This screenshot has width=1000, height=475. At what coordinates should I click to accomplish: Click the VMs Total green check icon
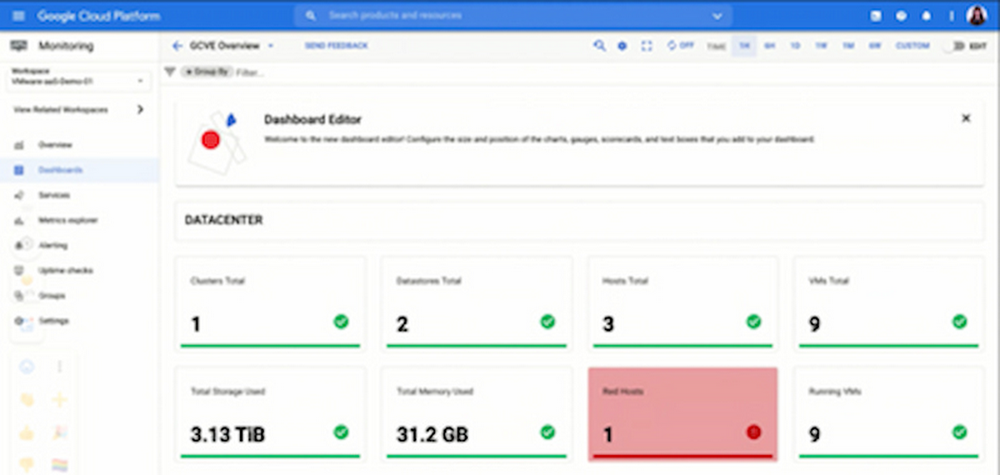point(960,321)
